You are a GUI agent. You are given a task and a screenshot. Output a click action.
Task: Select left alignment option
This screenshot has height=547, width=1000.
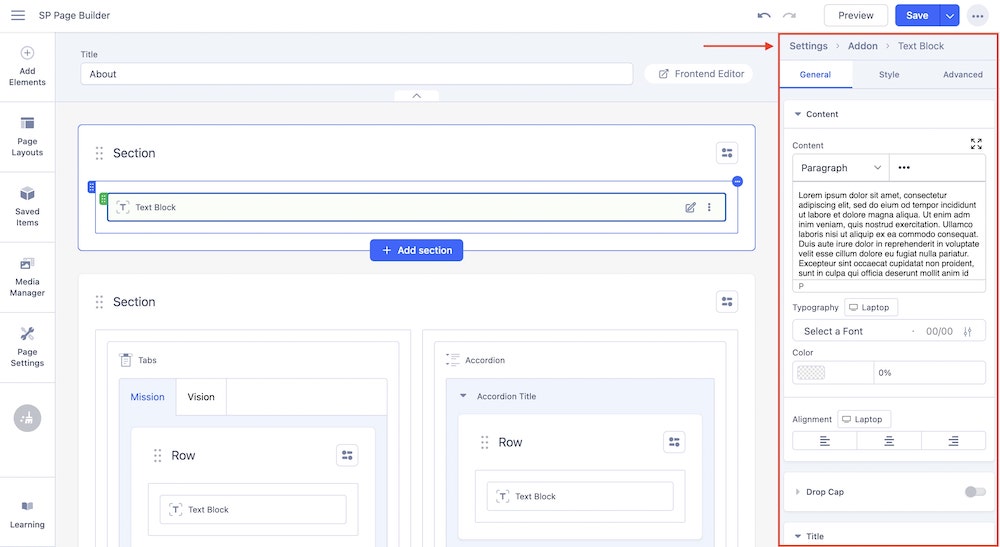point(824,441)
